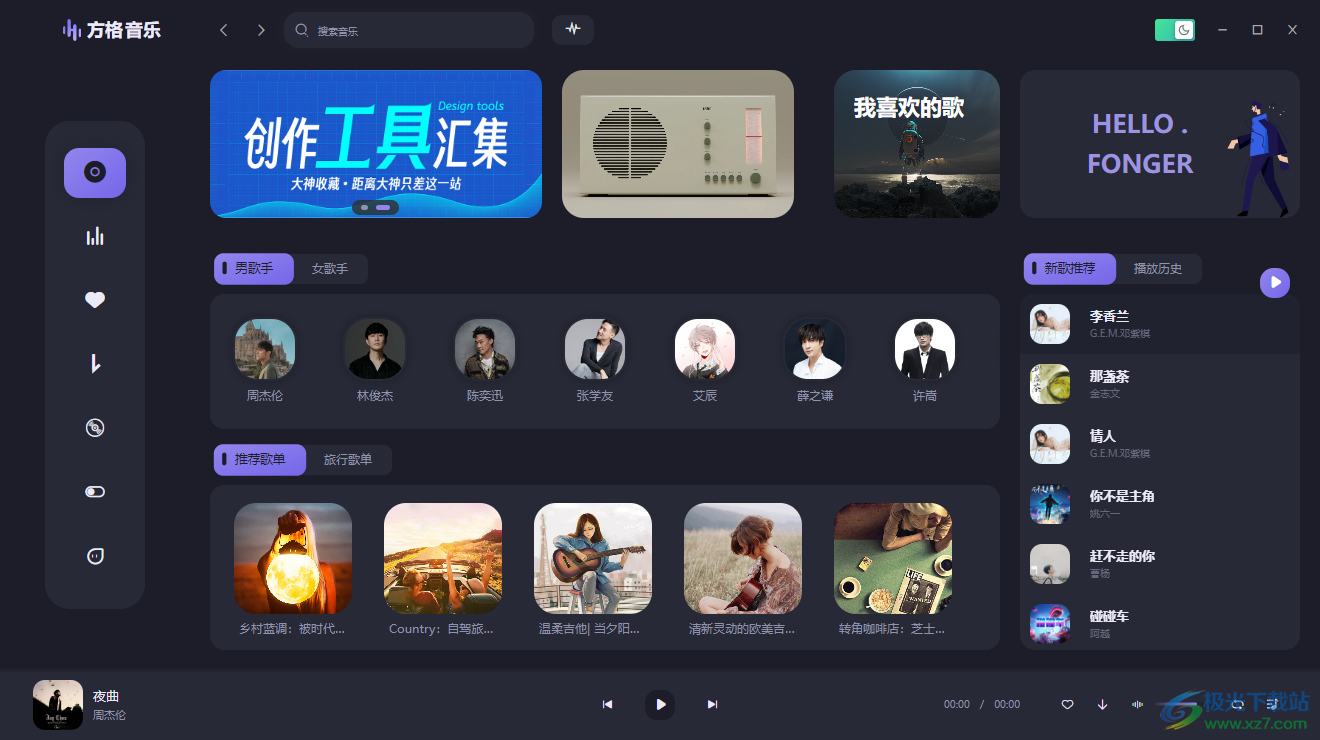Go forward with the right chevron
The width and height of the screenshot is (1320, 740).
(261, 30)
